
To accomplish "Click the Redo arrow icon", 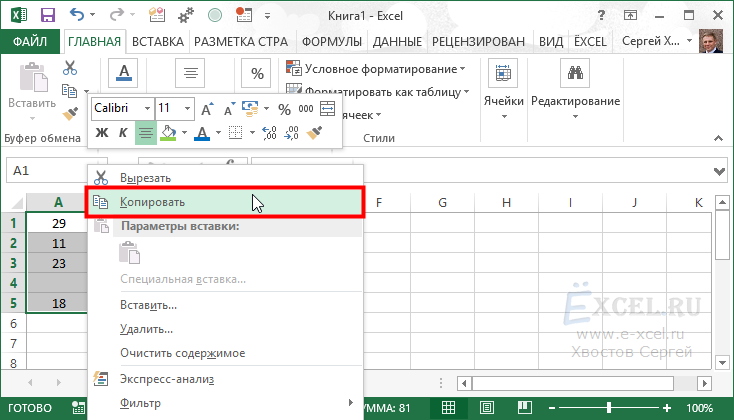I will tap(115, 15).
